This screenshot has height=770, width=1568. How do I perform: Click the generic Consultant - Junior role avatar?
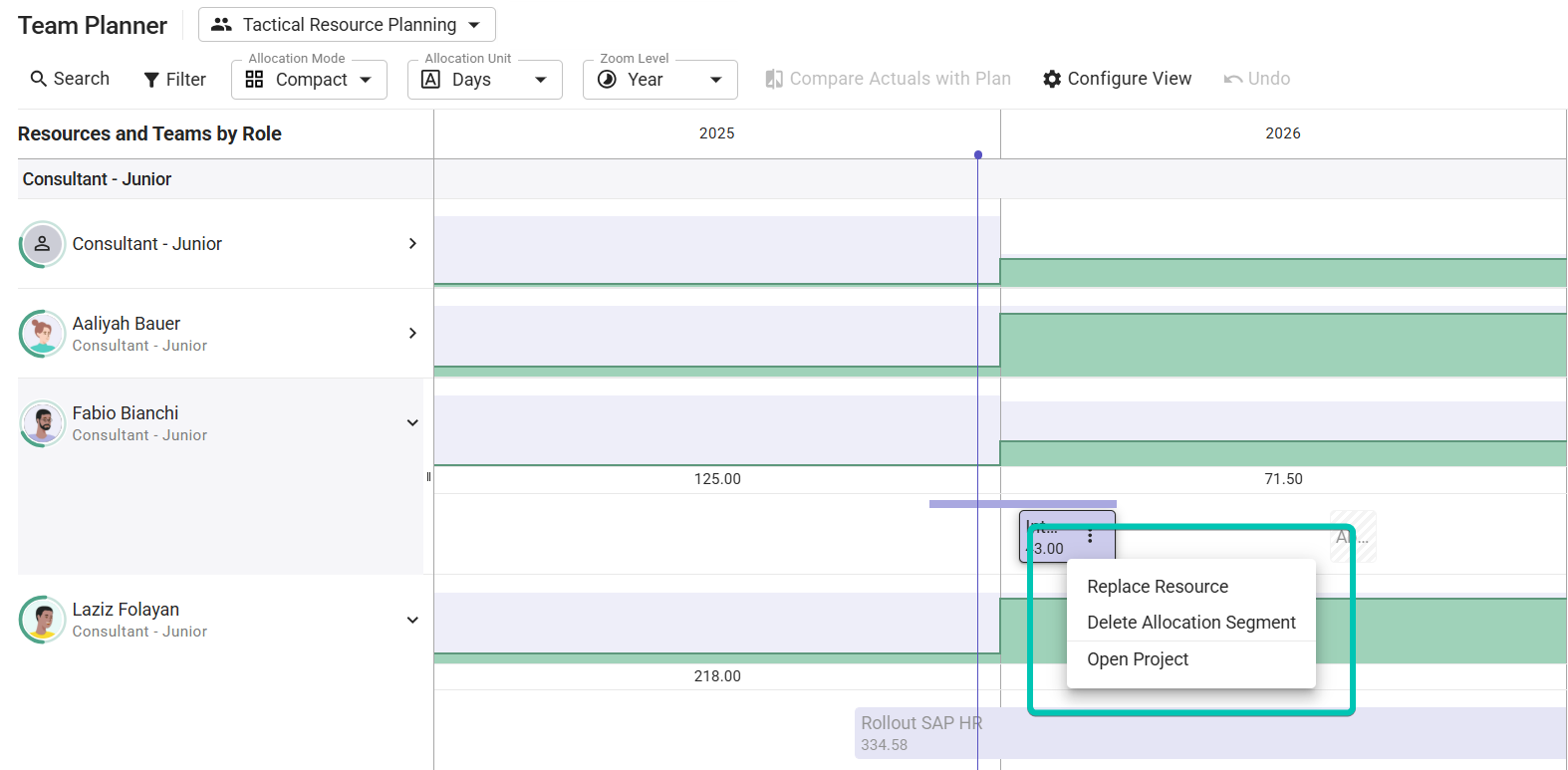(42, 244)
